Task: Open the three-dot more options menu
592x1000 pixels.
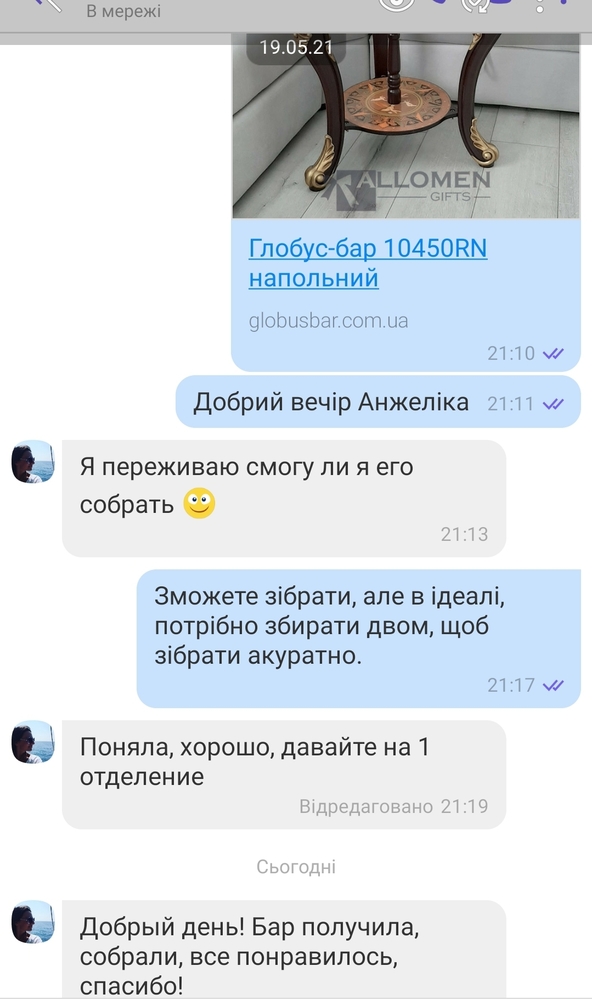Action: [540, 5]
